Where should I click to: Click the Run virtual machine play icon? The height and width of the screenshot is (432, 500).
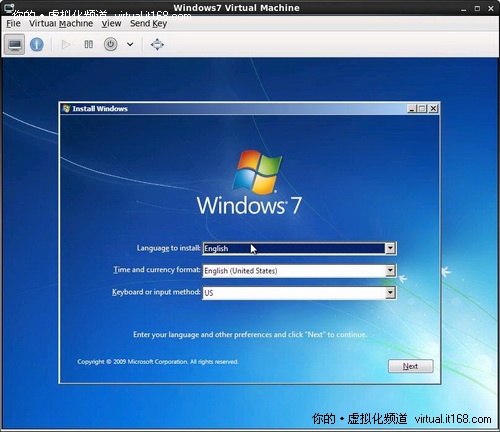(66, 44)
